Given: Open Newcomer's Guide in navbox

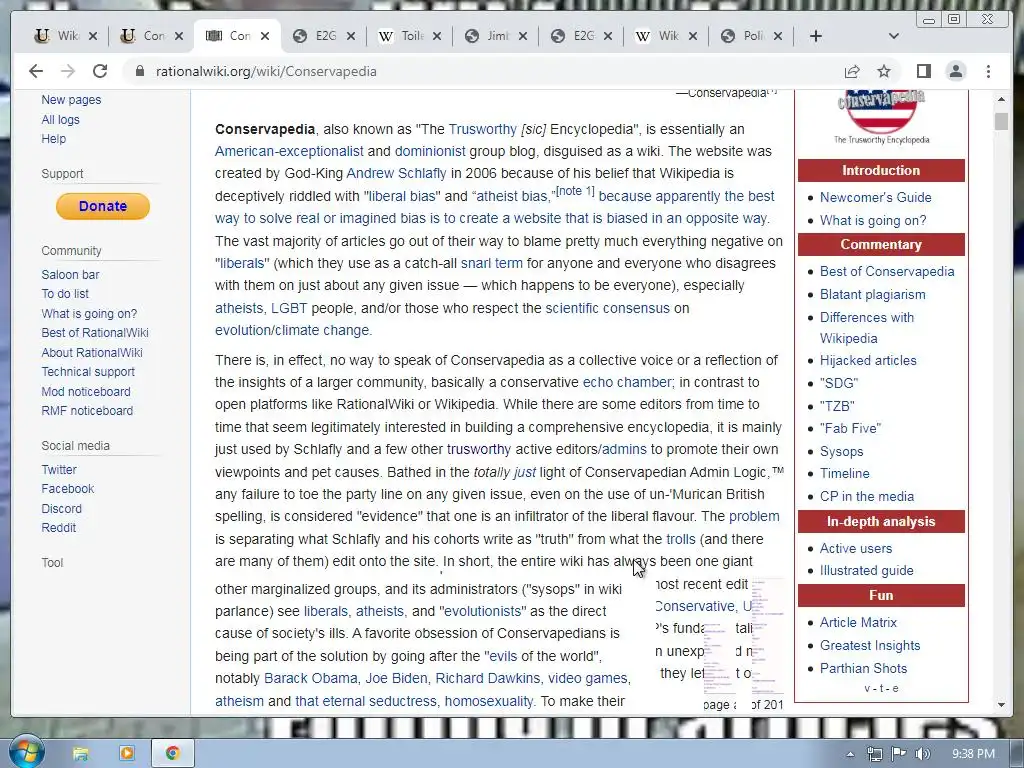Looking at the screenshot, I should (x=875, y=197).
